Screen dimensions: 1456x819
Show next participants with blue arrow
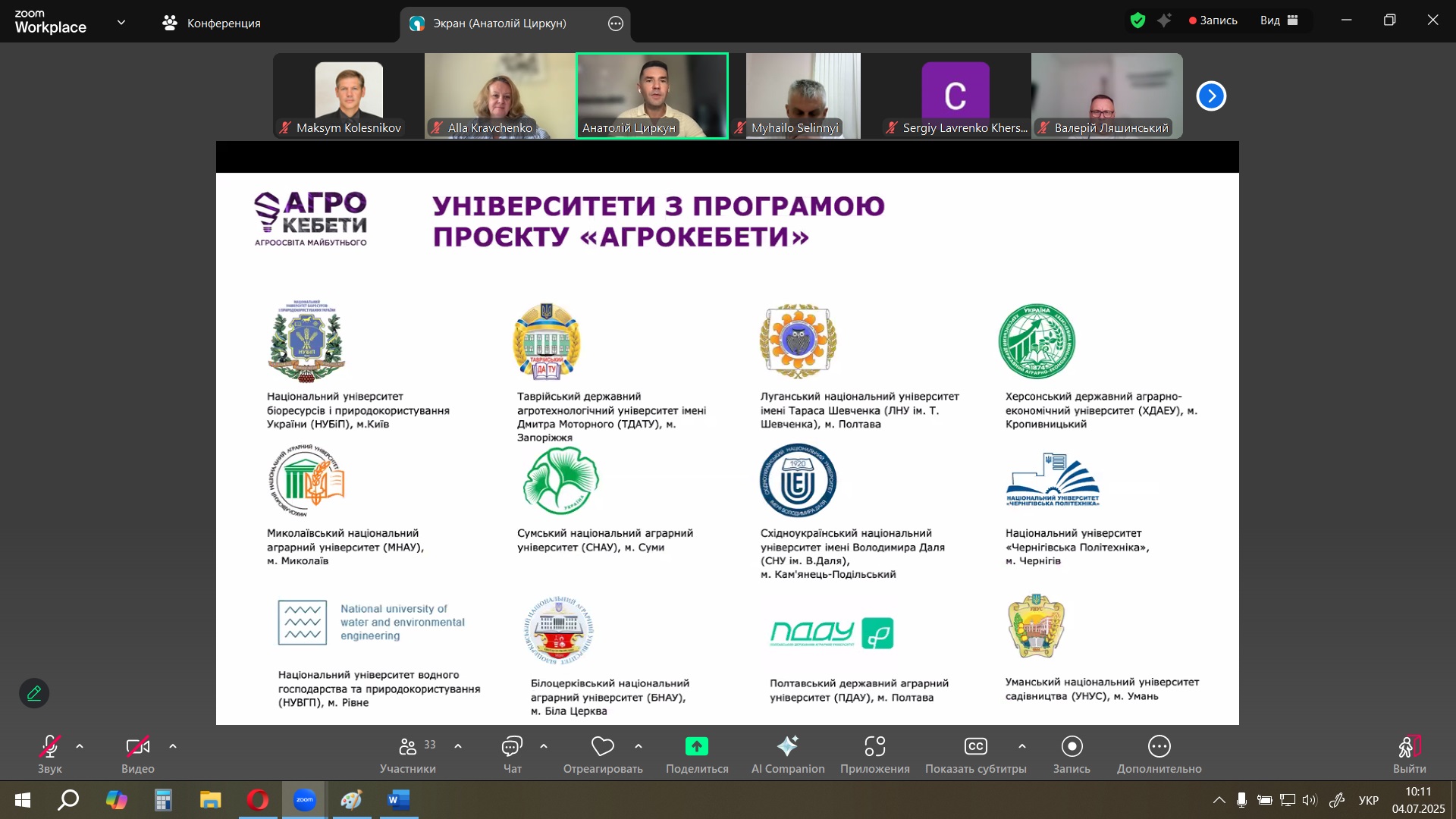click(x=1211, y=96)
